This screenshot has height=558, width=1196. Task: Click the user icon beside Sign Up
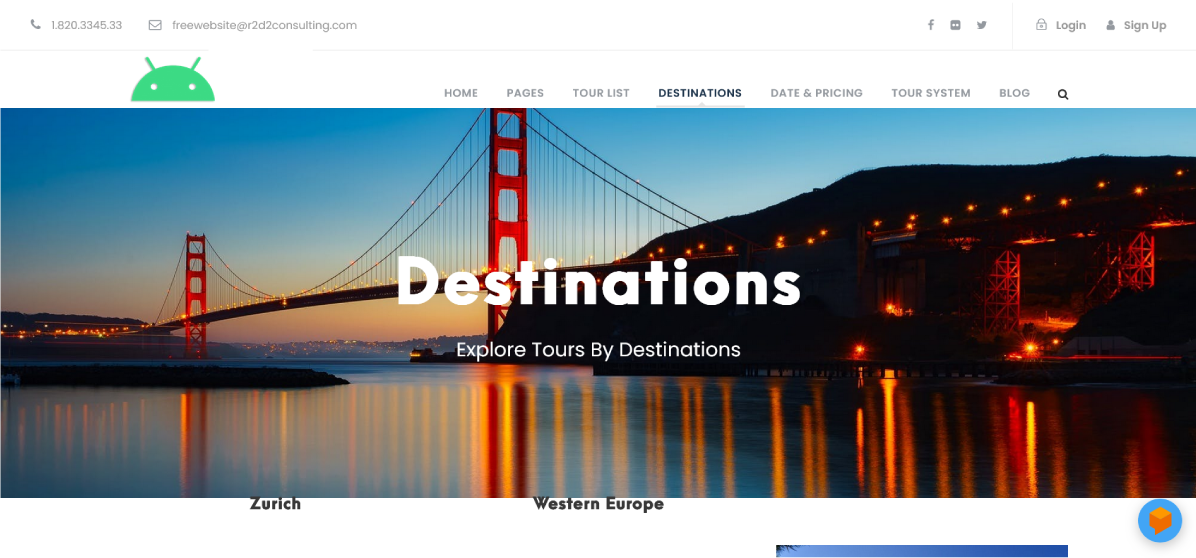tap(1111, 25)
